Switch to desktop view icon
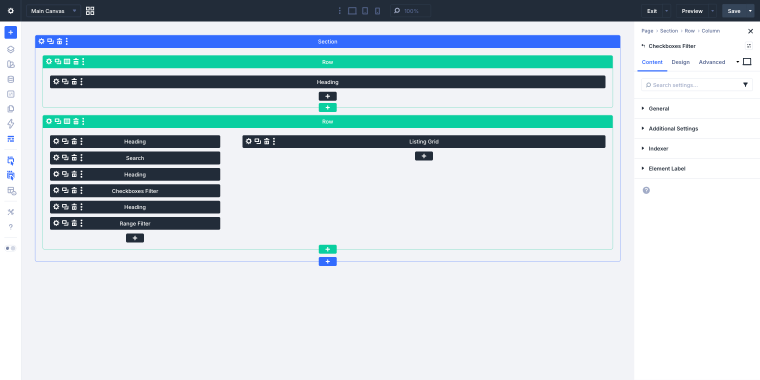 (x=352, y=11)
